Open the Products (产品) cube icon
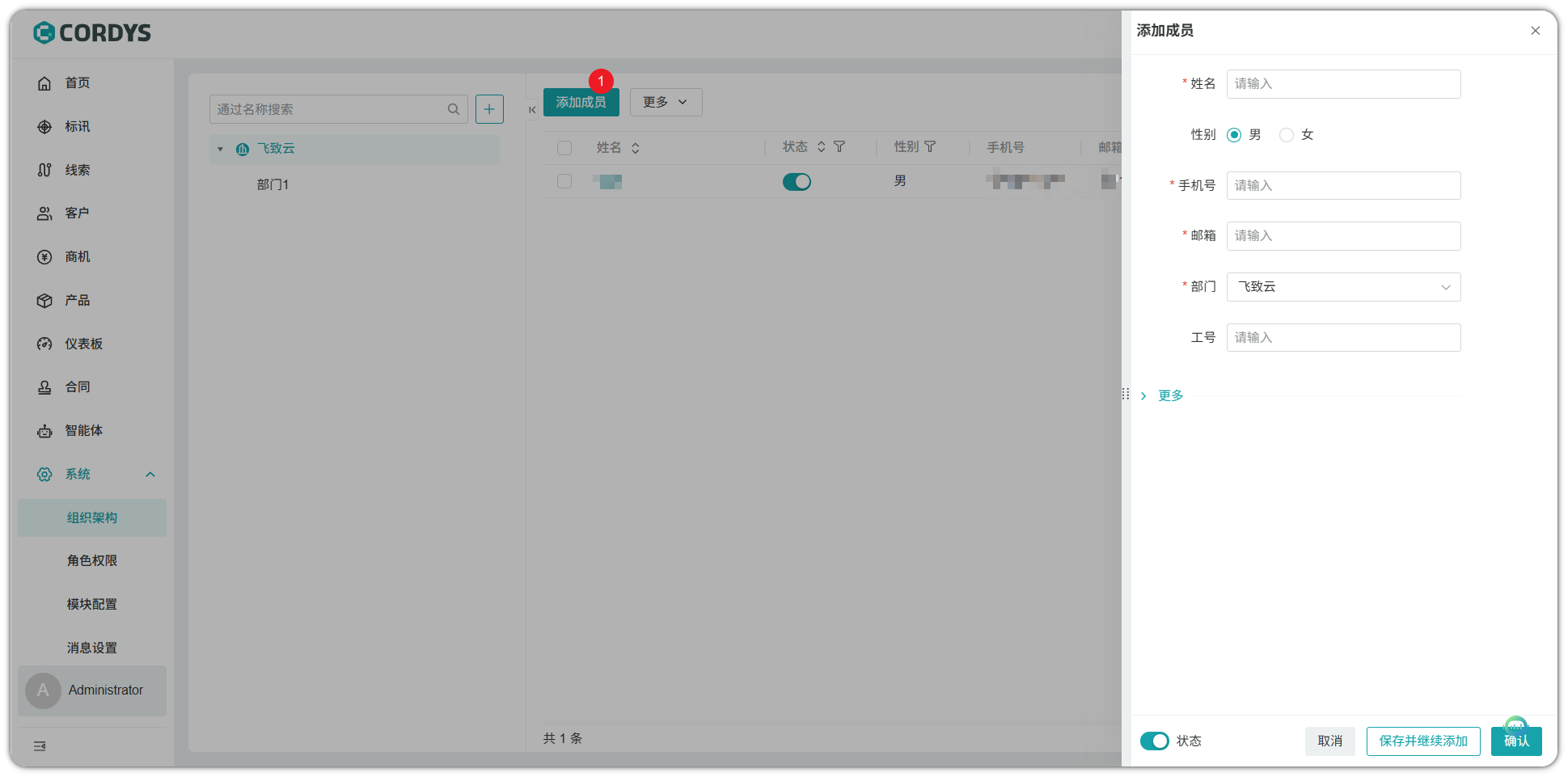Image resolution: width=1568 pixels, height=777 pixels. (44, 301)
